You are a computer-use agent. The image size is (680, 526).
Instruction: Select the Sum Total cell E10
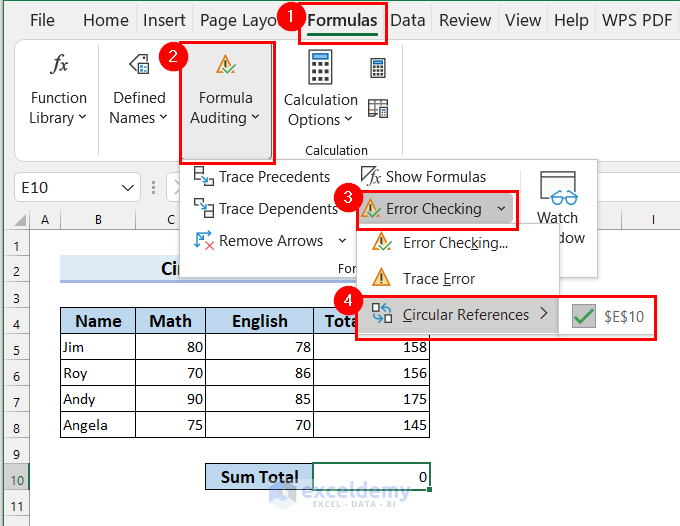point(371,477)
